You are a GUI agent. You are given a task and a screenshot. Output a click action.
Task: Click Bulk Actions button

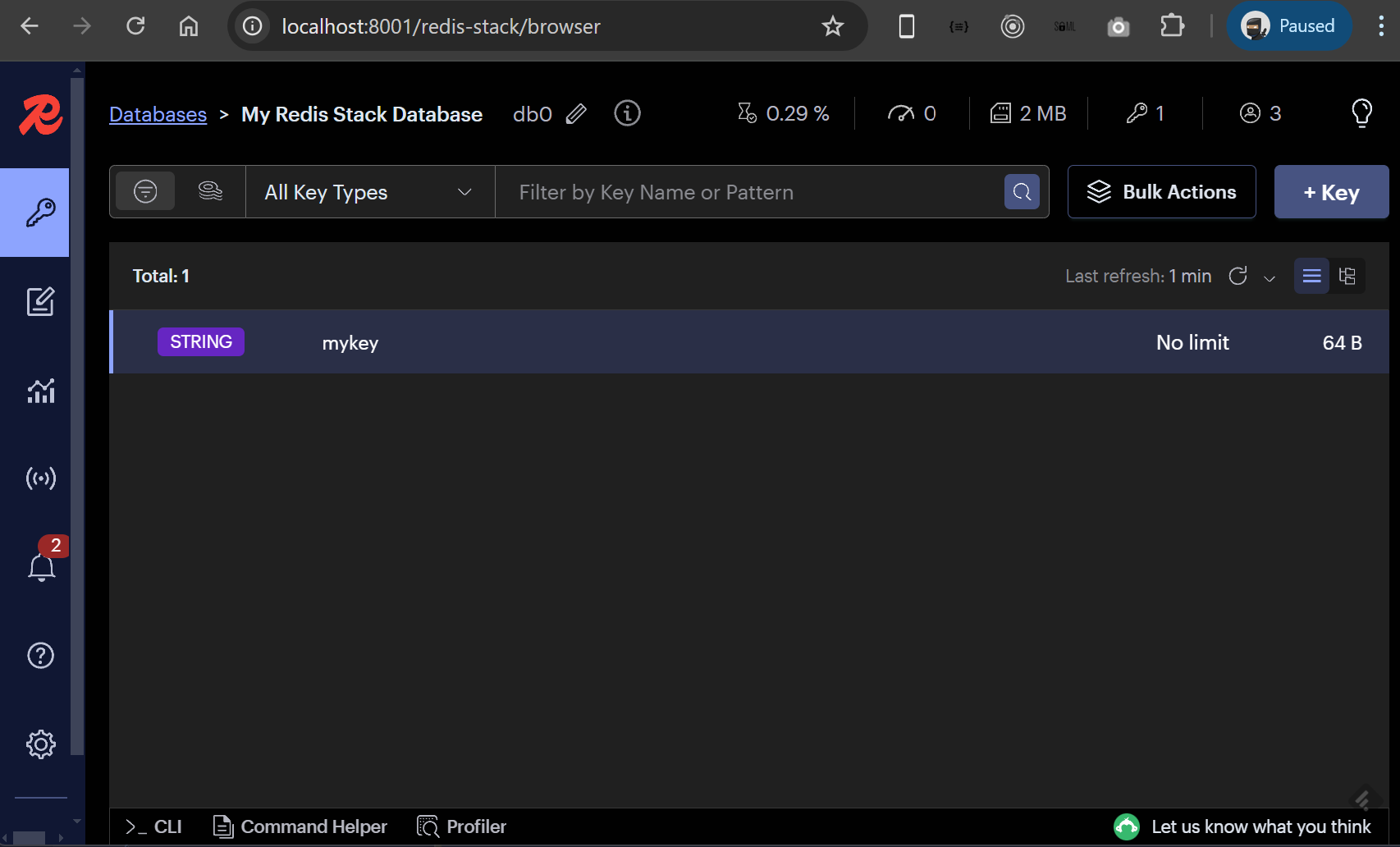point(1161,192)
